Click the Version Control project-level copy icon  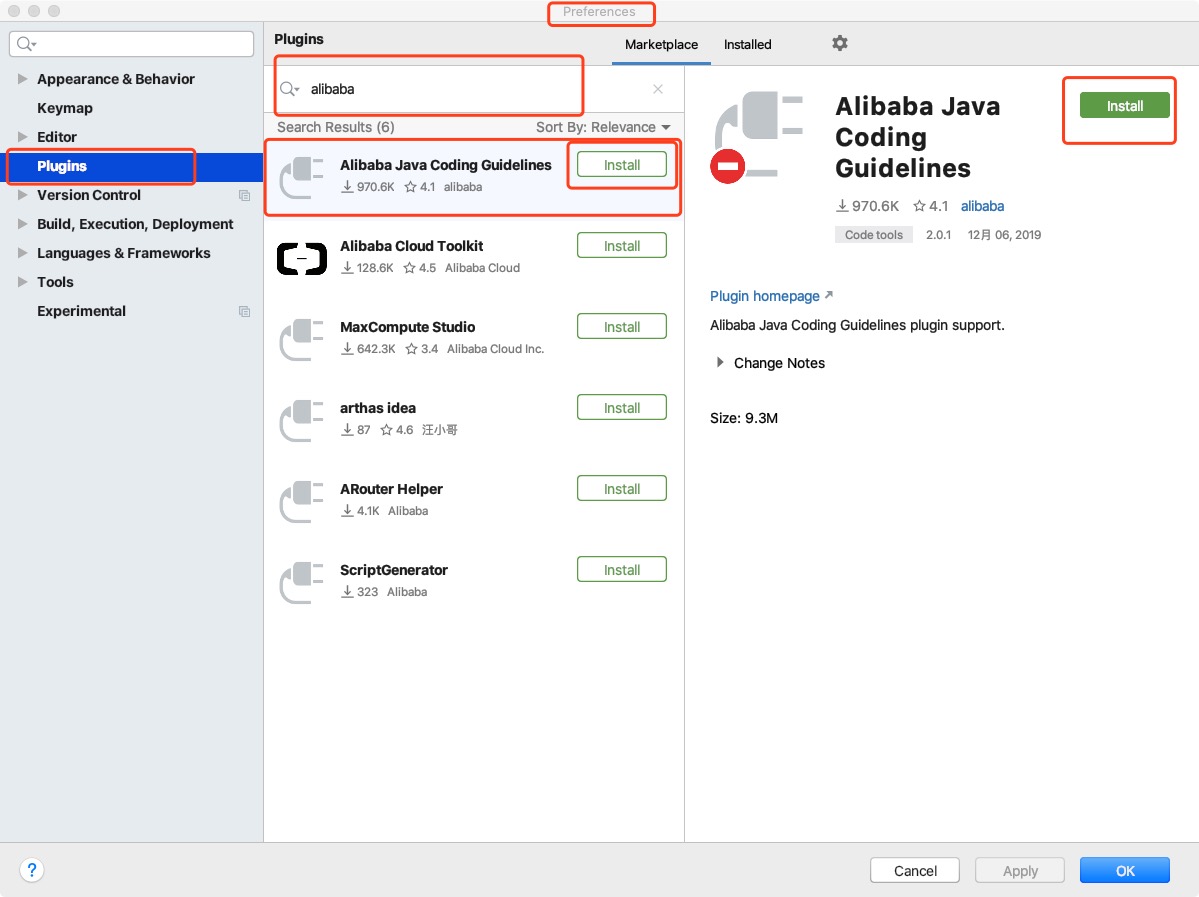[x=245, y=196]
